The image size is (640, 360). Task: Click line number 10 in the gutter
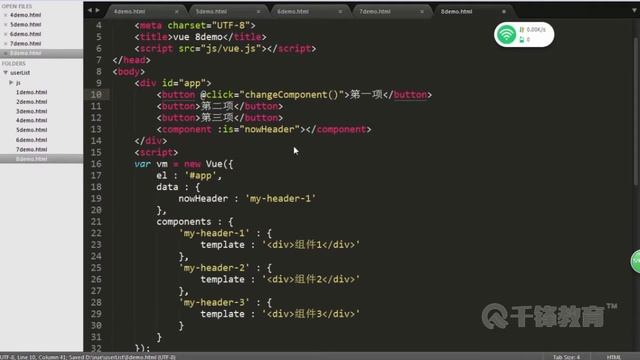(x=96, y=95)
